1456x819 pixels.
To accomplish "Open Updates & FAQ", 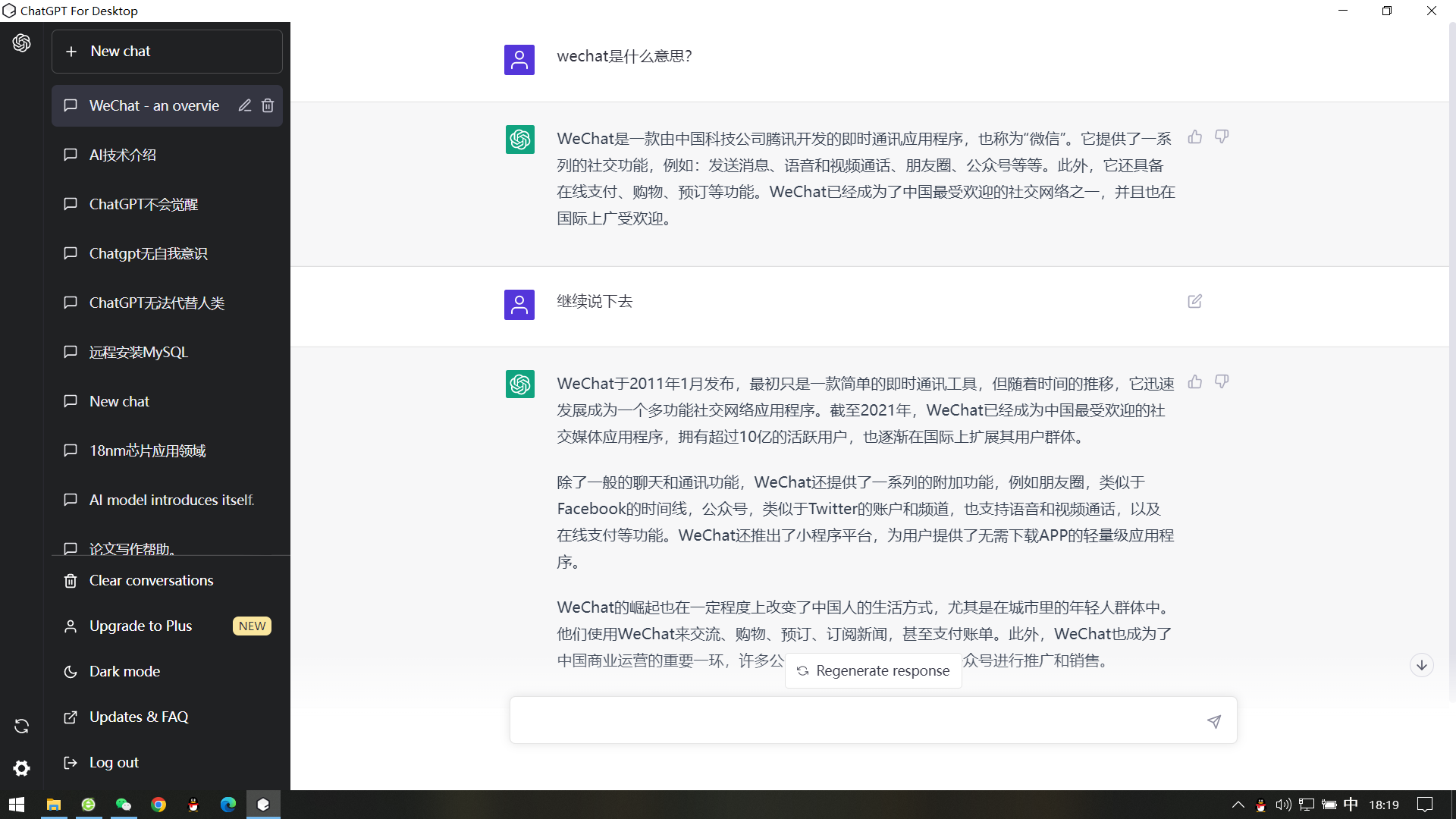I will 139,717.
